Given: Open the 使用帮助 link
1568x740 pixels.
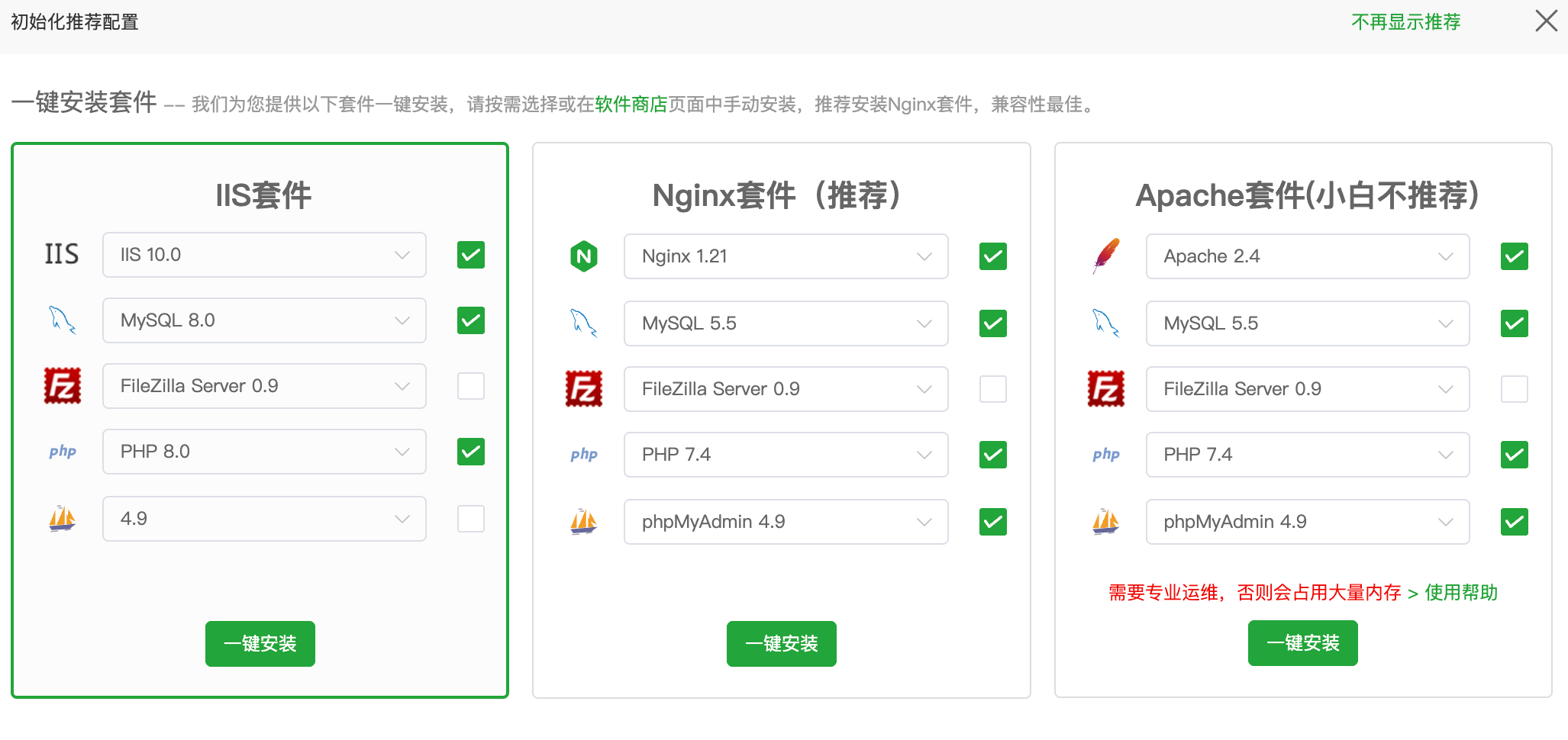Looking at the screenshot, I should click(1461, 593).
